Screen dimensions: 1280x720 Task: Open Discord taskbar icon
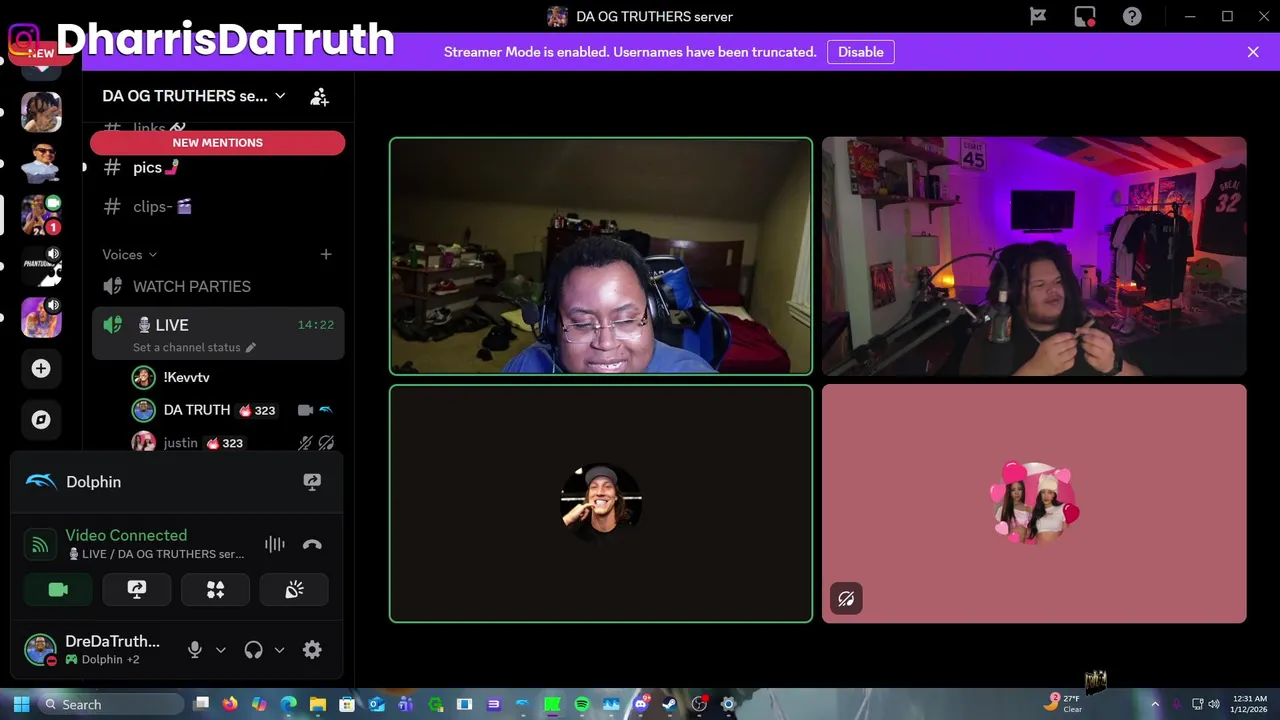[641, 704]
